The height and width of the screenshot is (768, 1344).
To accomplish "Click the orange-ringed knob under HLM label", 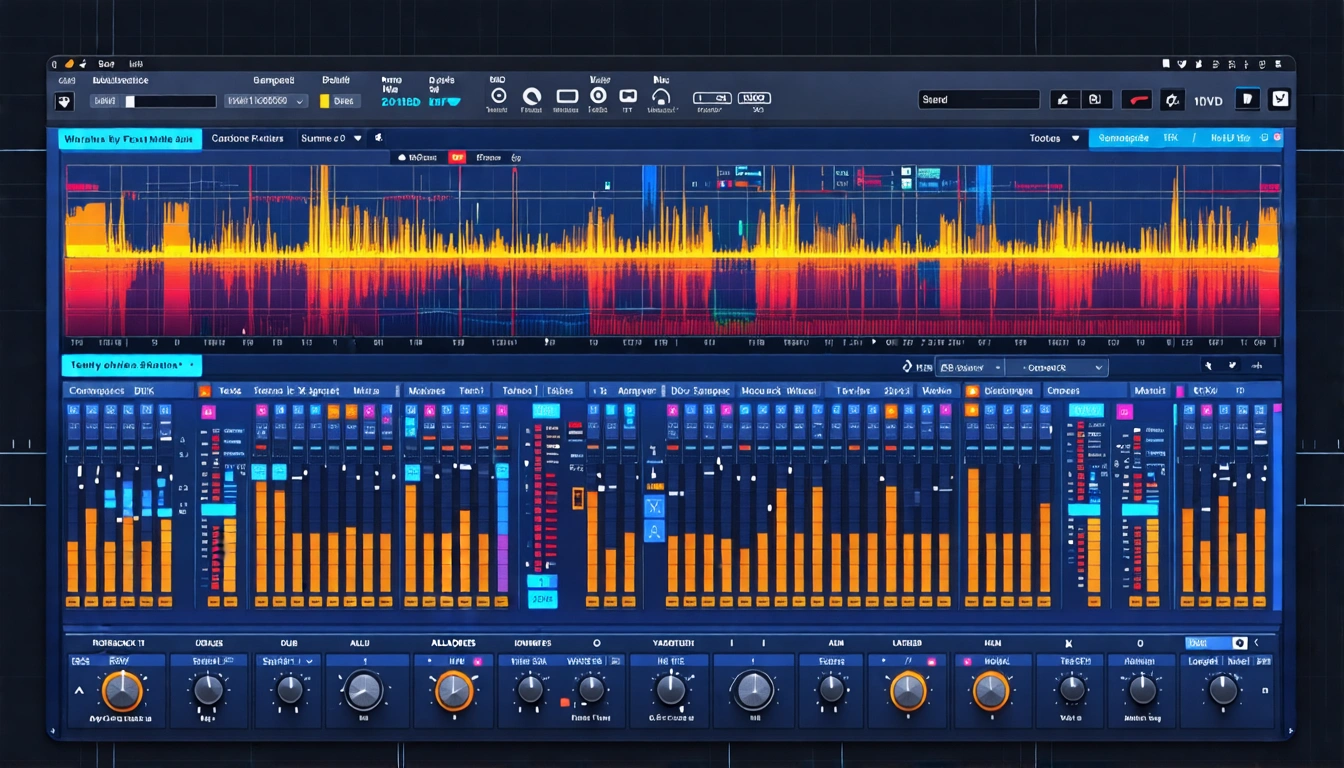I will click(990, 691).
